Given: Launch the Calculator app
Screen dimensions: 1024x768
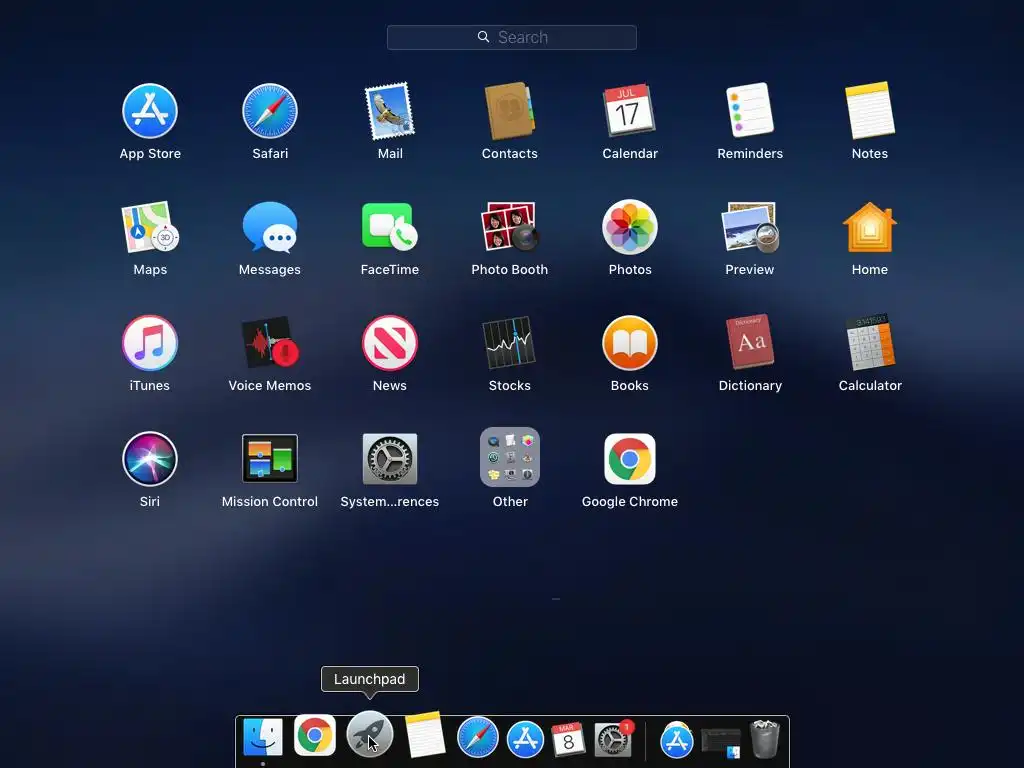Looking at the screenshot, I should (x=870, y=342).
